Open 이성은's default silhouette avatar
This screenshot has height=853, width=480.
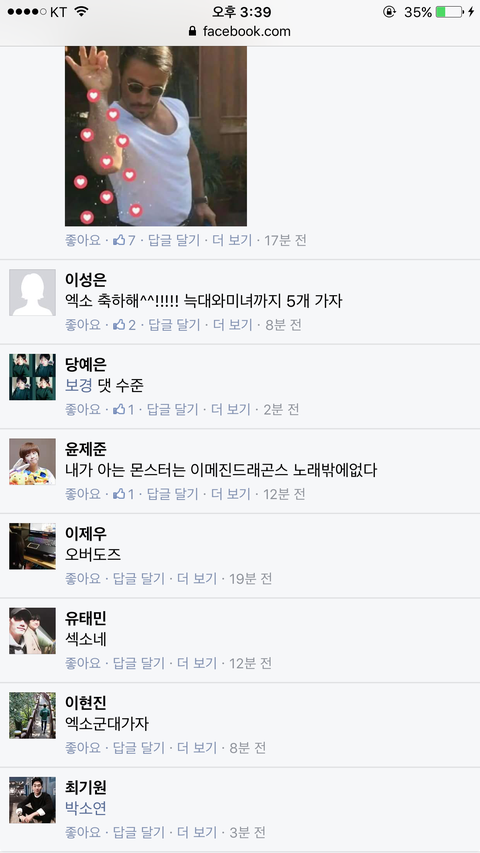click(x=33, y=293)
